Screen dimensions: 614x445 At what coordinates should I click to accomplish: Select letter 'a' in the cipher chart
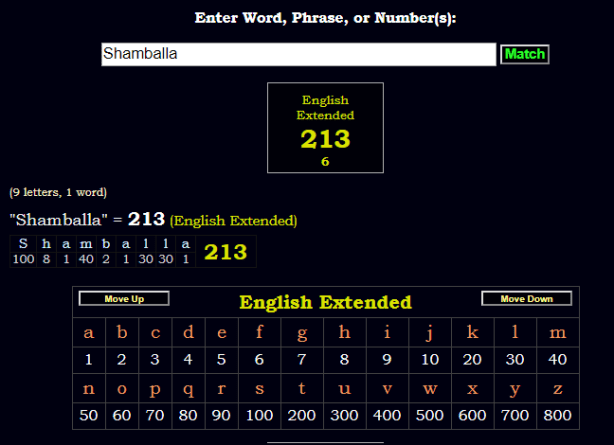pos(89,332)
